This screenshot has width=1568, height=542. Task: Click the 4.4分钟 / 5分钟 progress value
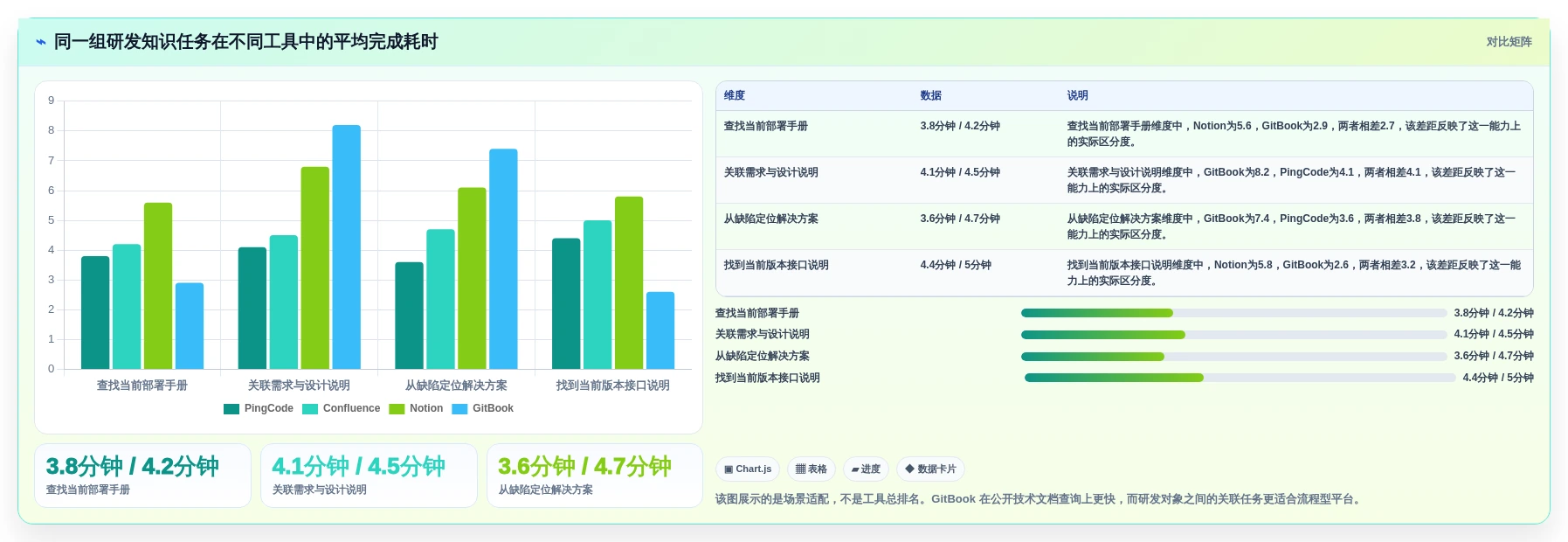coord(1498,379)
